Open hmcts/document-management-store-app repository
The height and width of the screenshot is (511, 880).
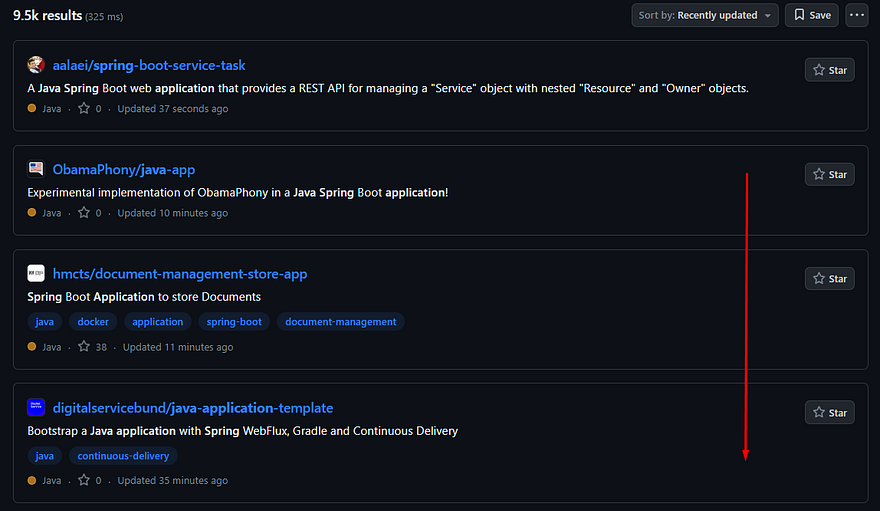click(180, 274)
